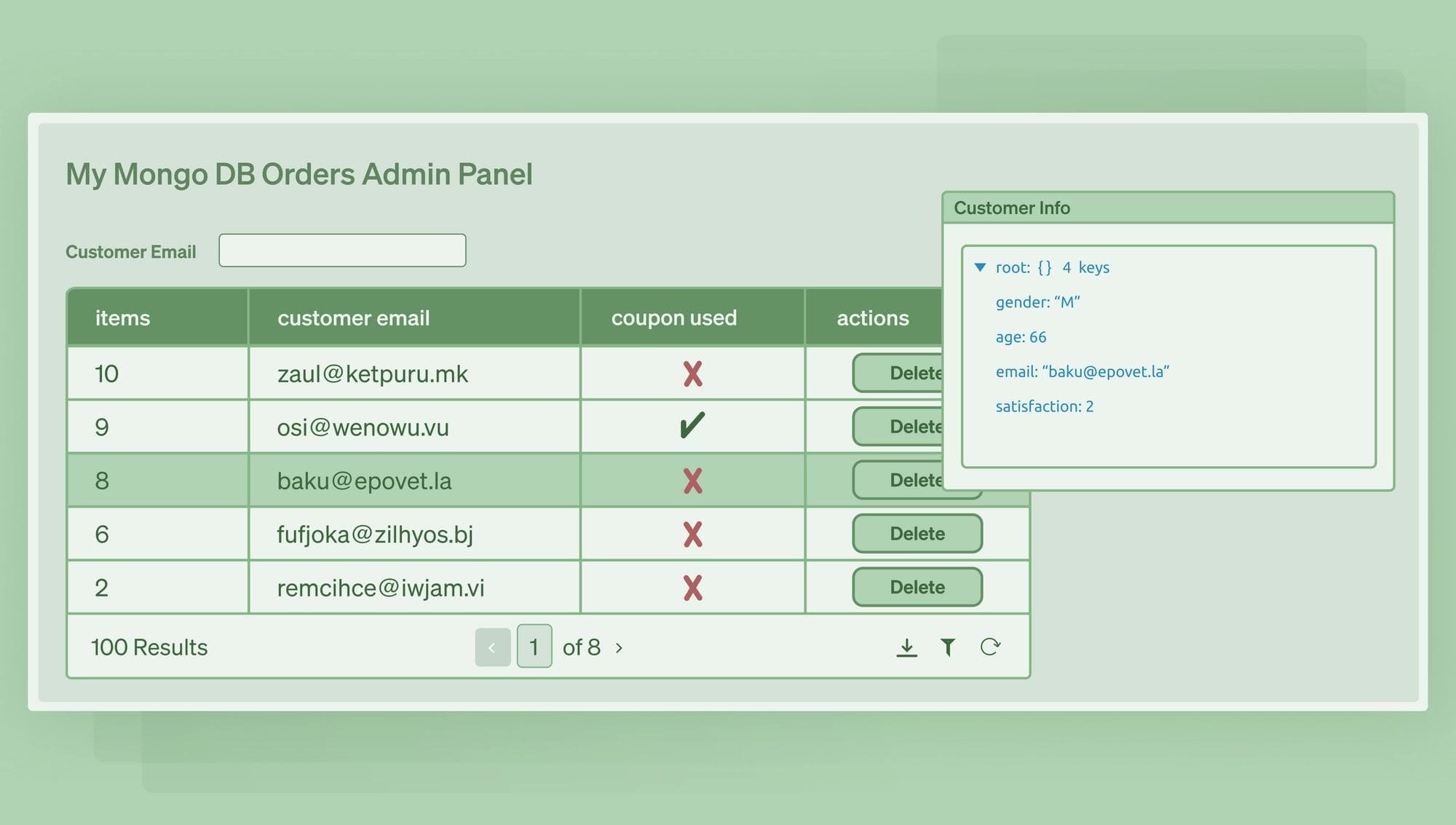Click the previous page chevron
1456x825 pixels.
[x=494, y=647]
